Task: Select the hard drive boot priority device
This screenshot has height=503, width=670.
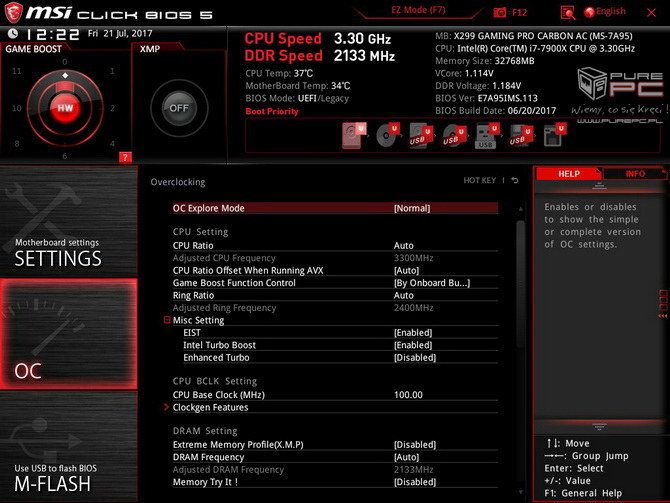Action: click(354, 135)
